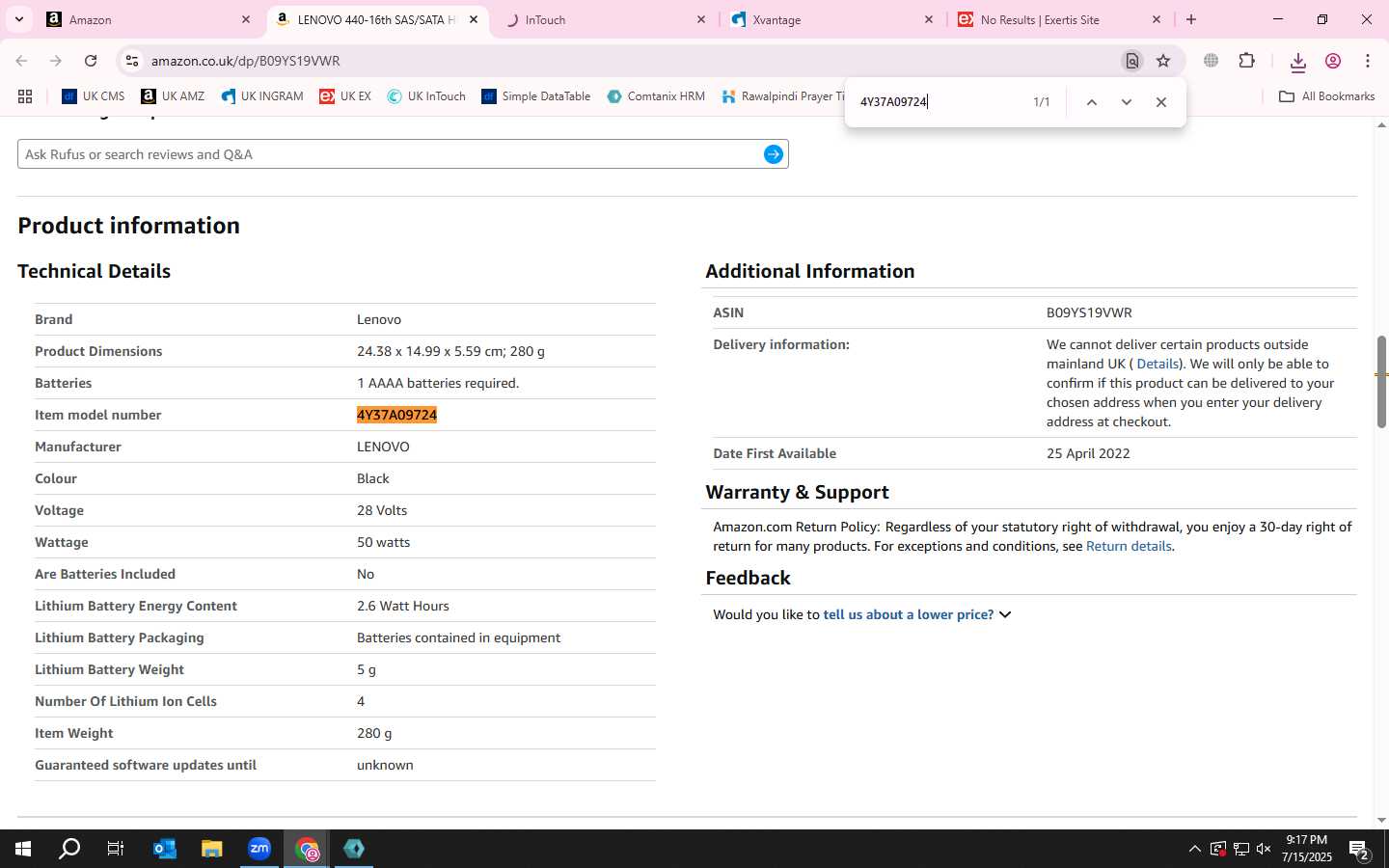Open the notification center icon

pos(1359,850)
